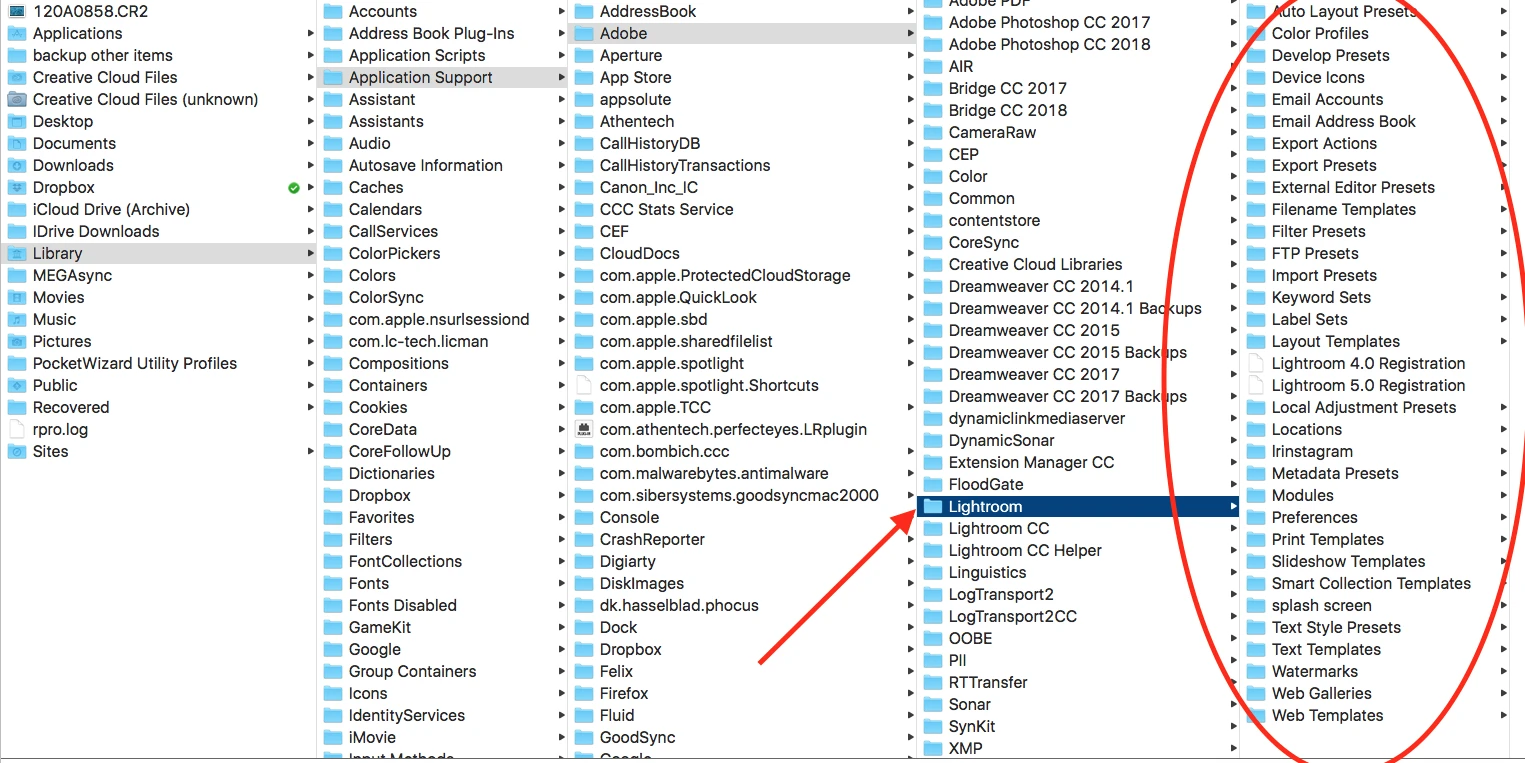Click the rpro.log document icon
The height and width of the screenshot is (763, 1525).
tap(16, 429)
